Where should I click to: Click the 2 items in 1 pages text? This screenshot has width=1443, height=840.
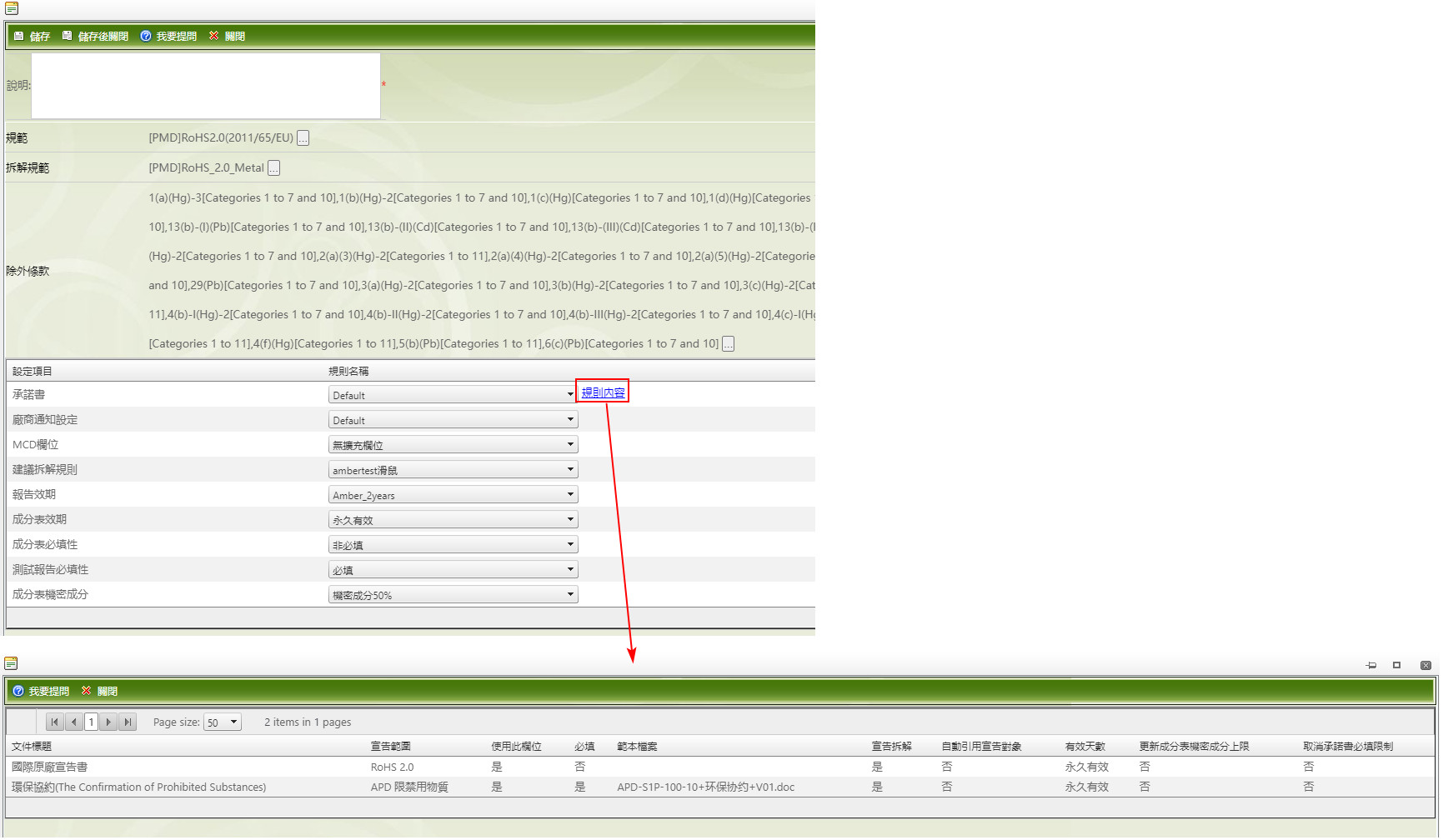308,722
